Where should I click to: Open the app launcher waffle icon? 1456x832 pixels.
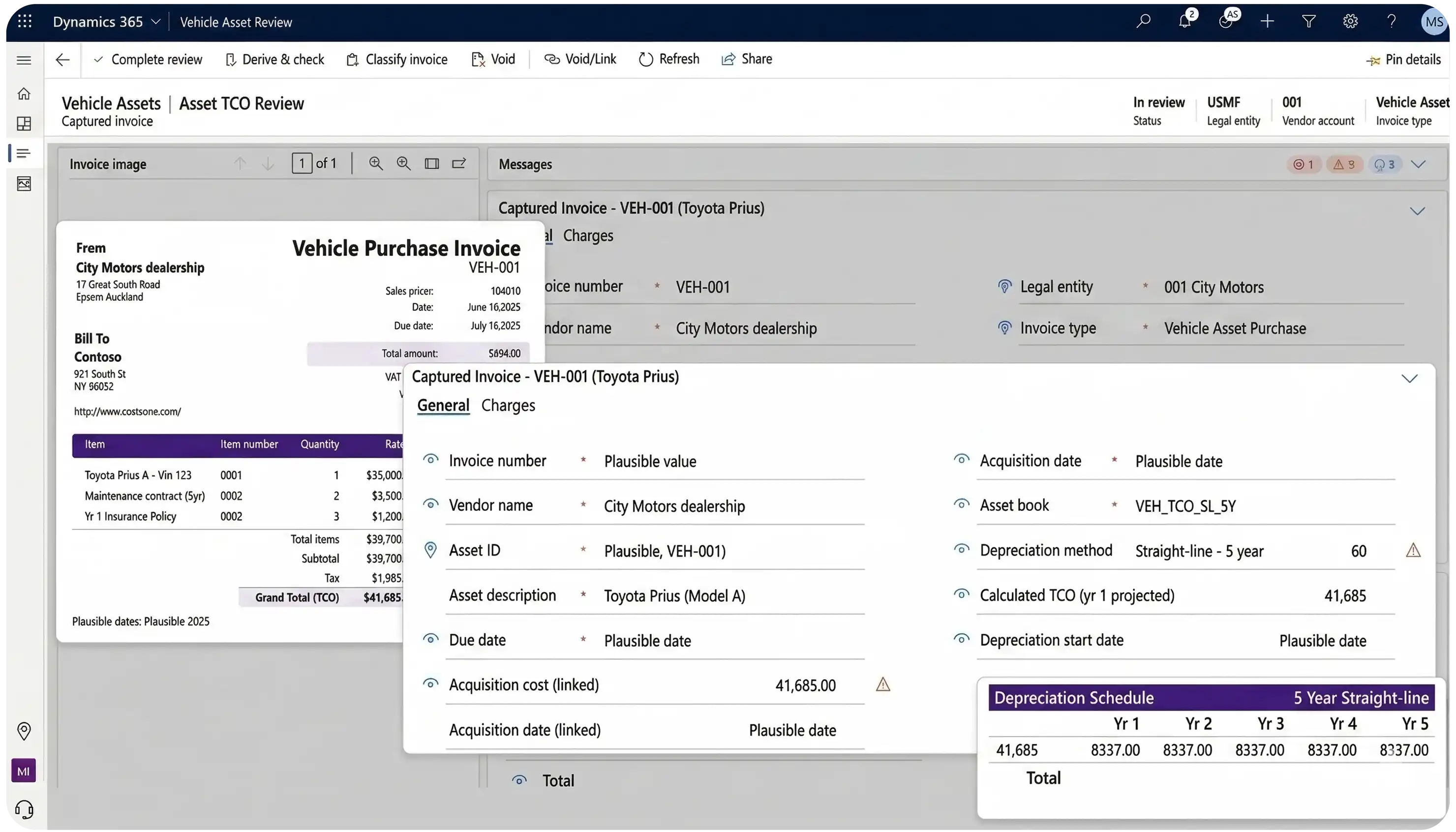[25, 22]
